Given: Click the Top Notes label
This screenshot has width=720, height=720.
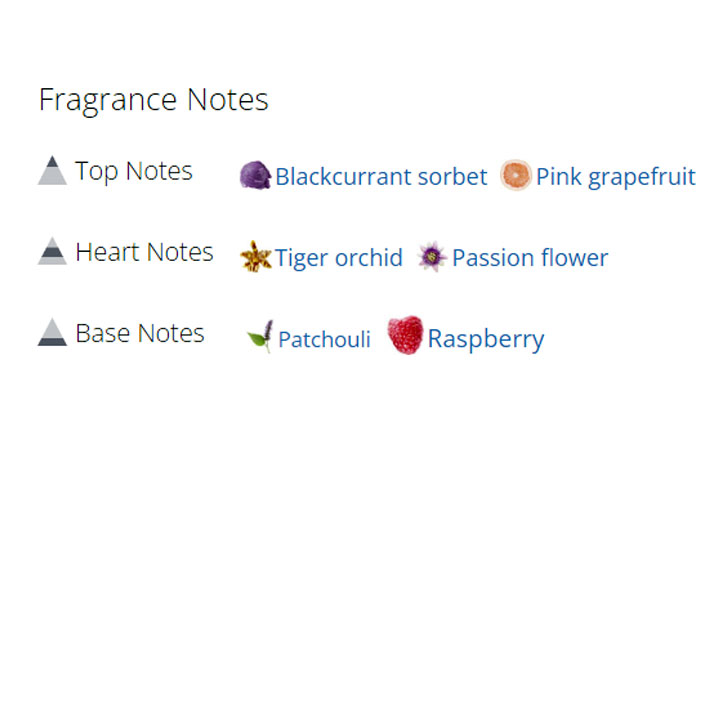Looking at the screenshot, I should coord(134,171).
